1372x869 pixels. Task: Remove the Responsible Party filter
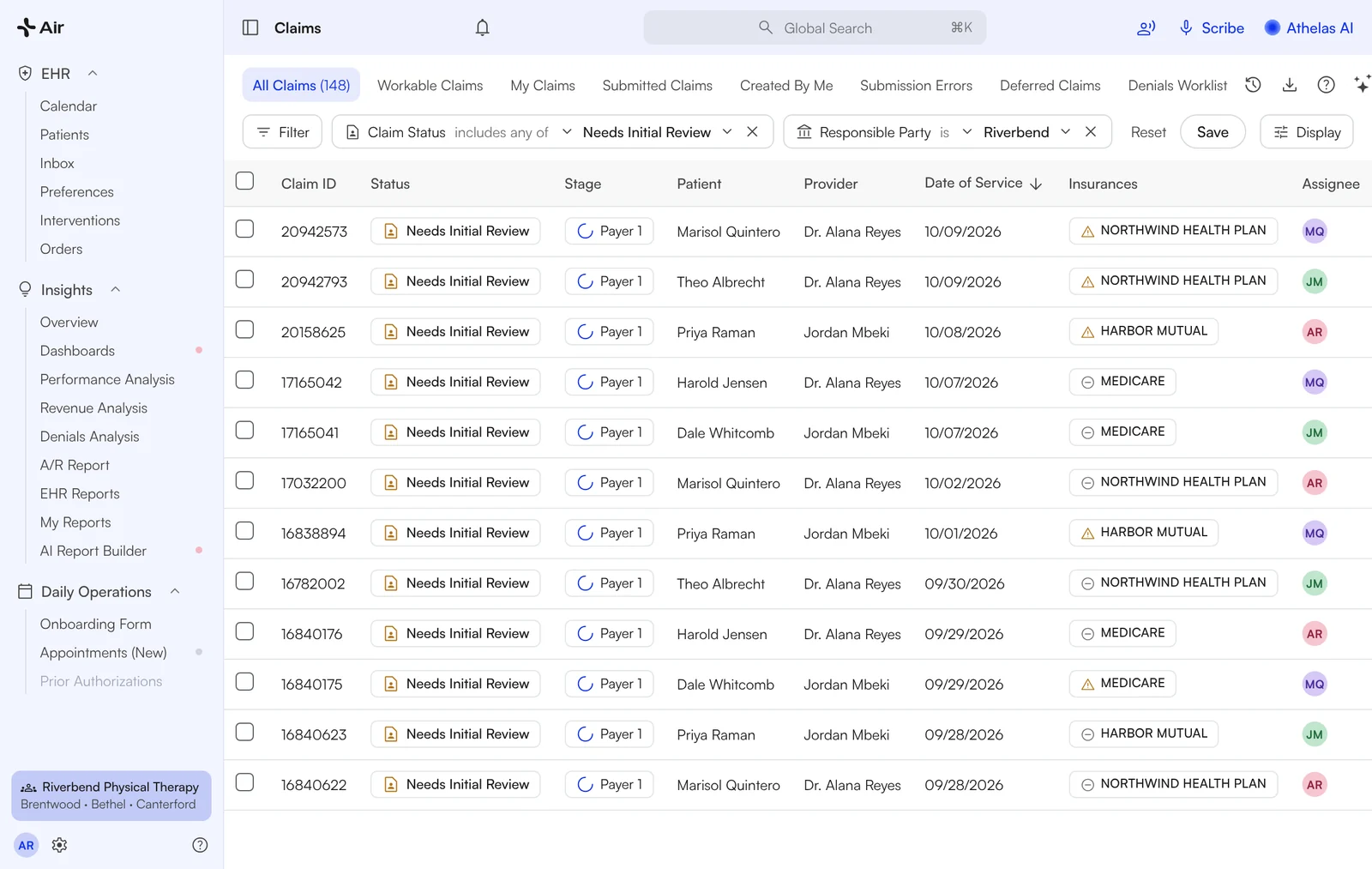coord(1091,132)
